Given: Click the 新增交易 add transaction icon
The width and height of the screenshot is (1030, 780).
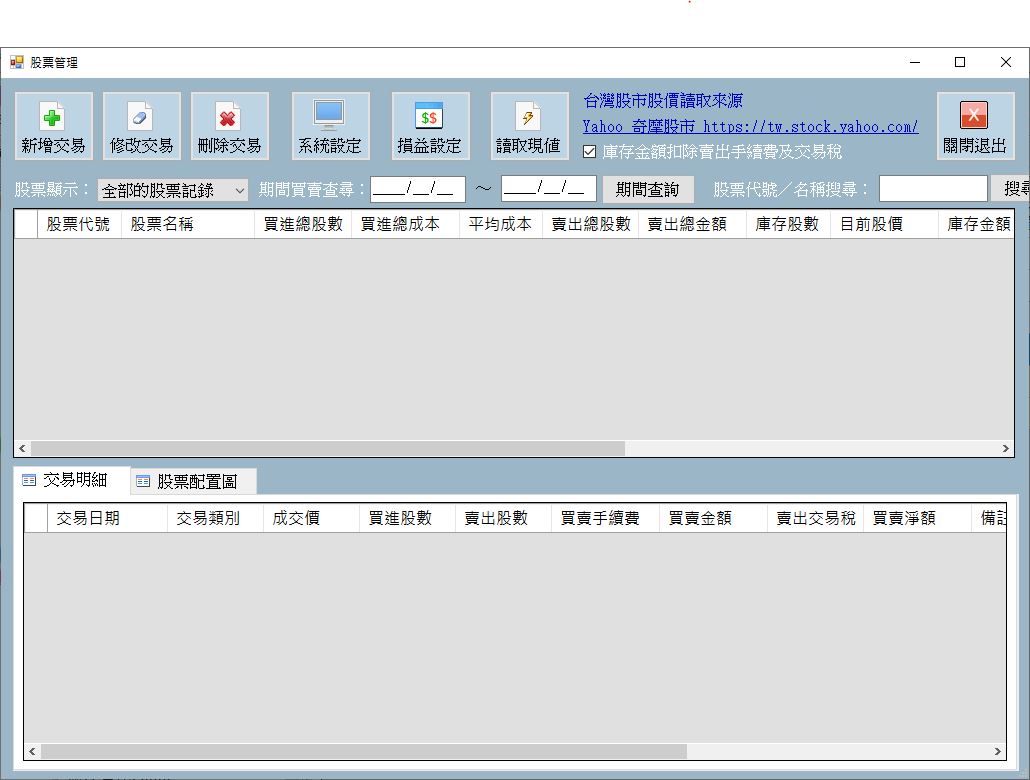Looking at the screenshot, I should pos(53,126).
